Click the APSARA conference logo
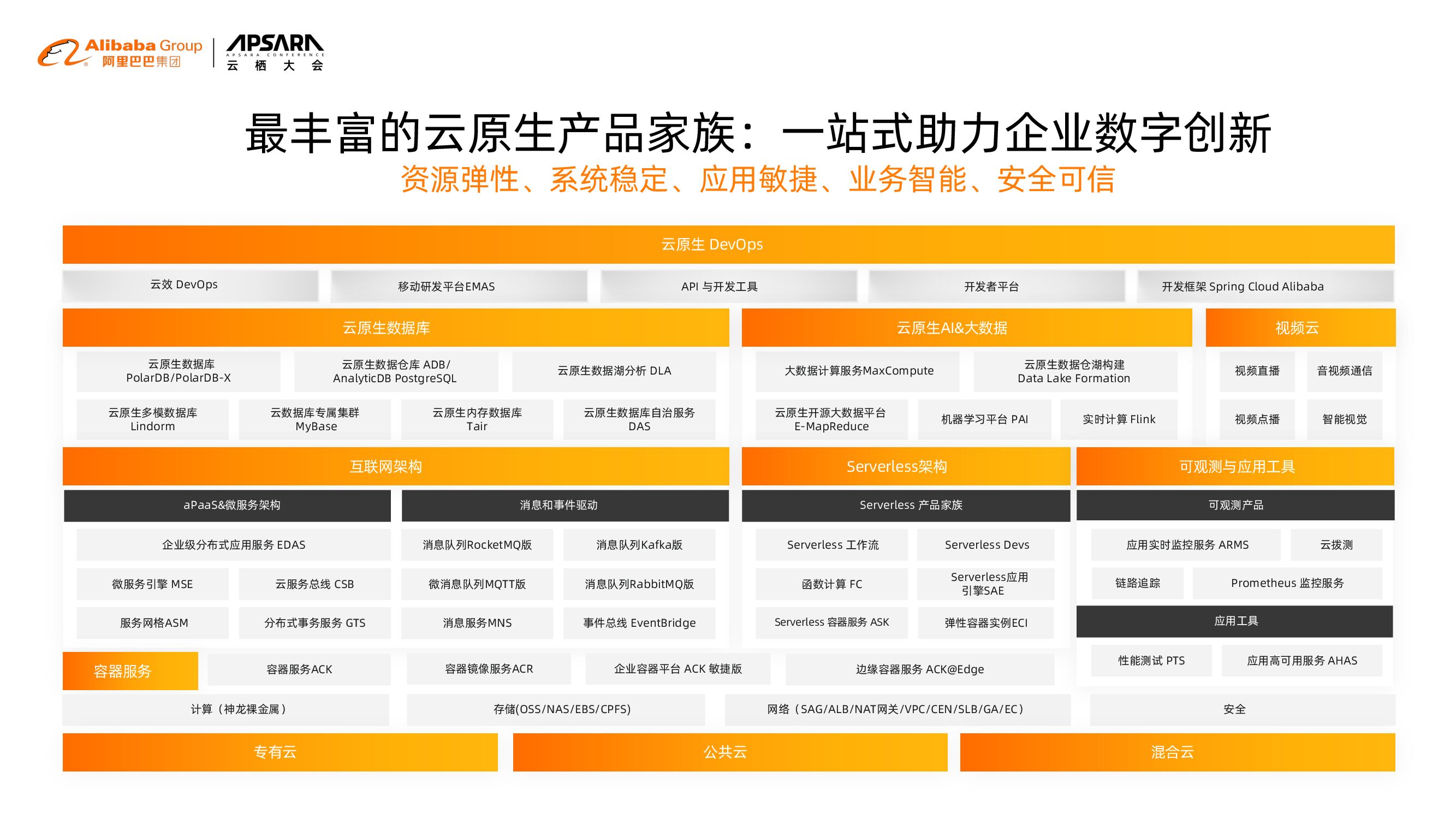The width and height of the screenshot is (1456, 819). [275, 53]
